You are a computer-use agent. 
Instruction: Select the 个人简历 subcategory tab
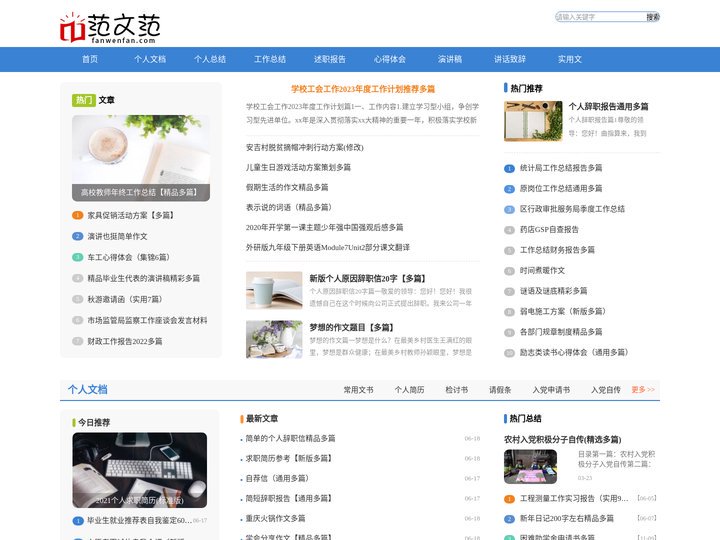[x=409, y=390]
